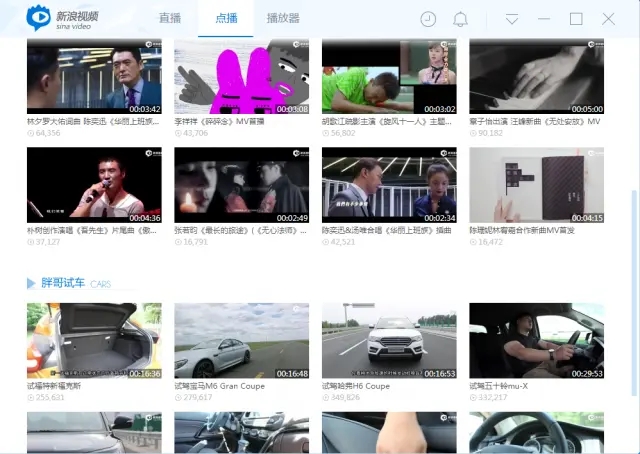
Task: Play the 00:16:53 white SUV thumbnail
Action: tap(389, 340)
